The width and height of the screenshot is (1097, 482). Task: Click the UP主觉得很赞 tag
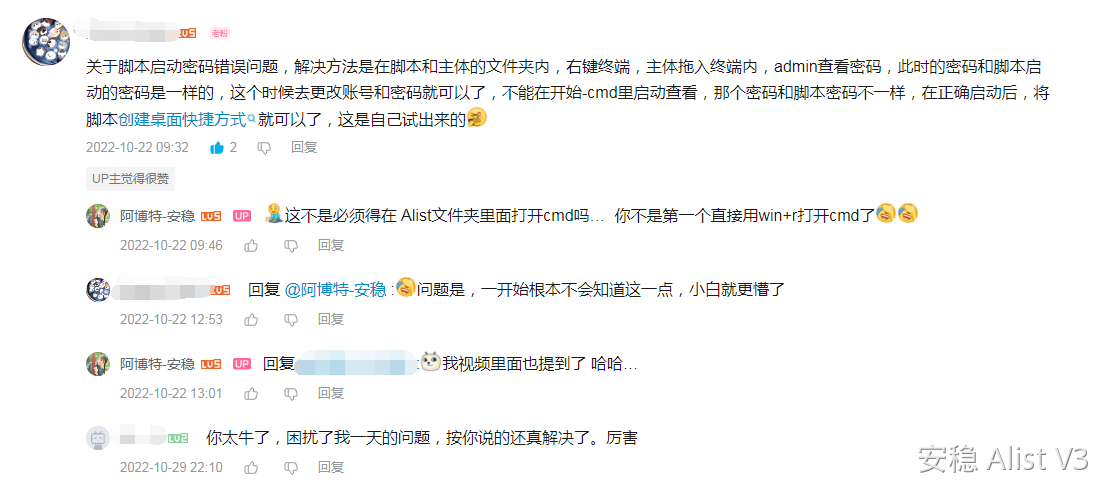130,179
